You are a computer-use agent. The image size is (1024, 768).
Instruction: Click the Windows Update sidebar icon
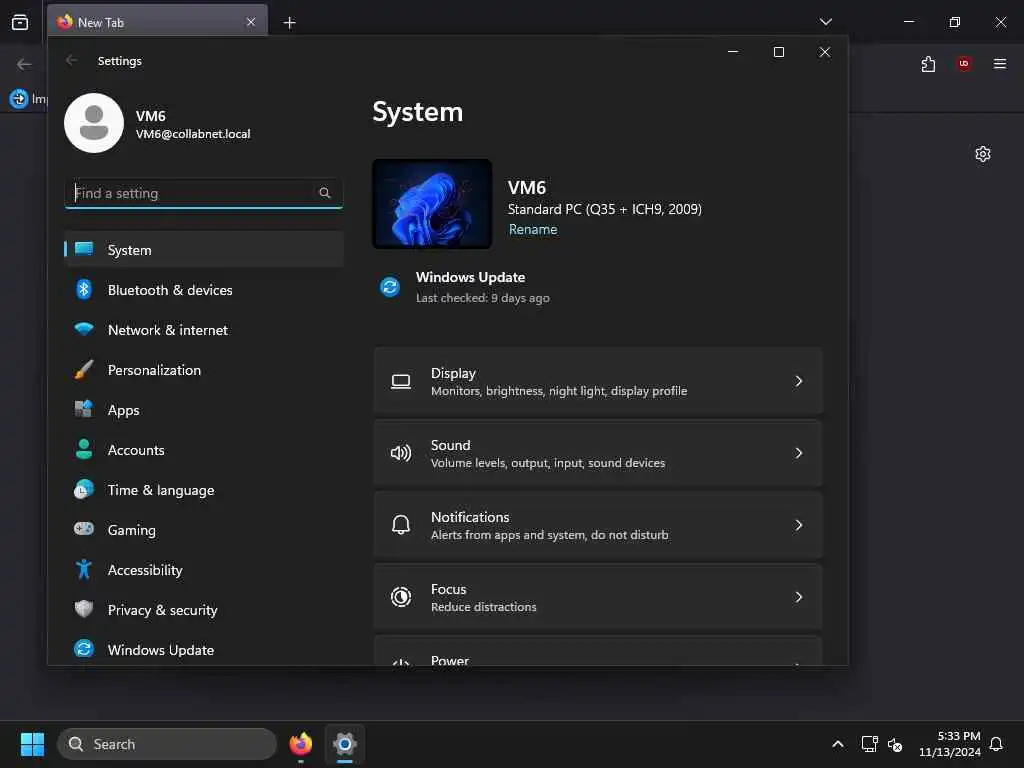[x=84, y=649]
